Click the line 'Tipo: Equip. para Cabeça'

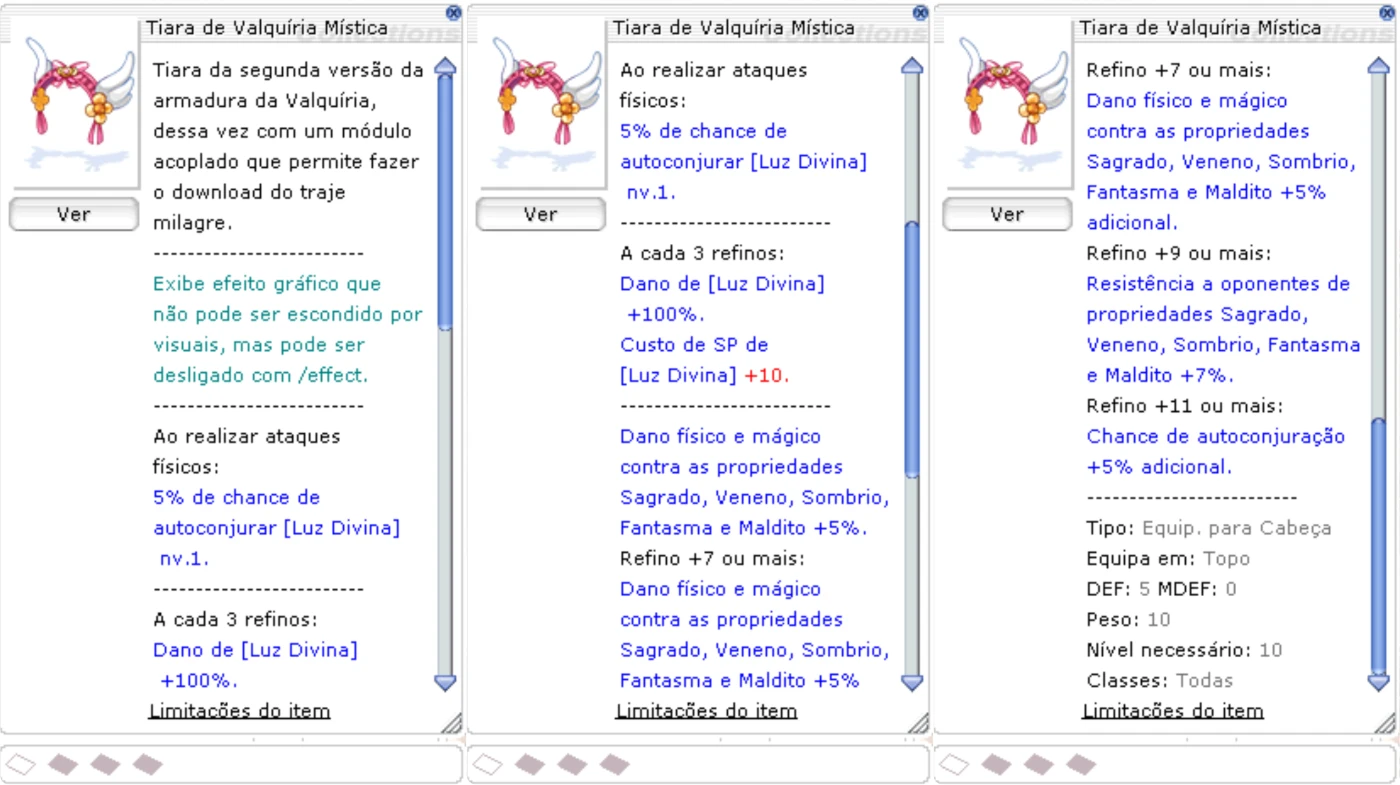click(x=1209, y=528)
